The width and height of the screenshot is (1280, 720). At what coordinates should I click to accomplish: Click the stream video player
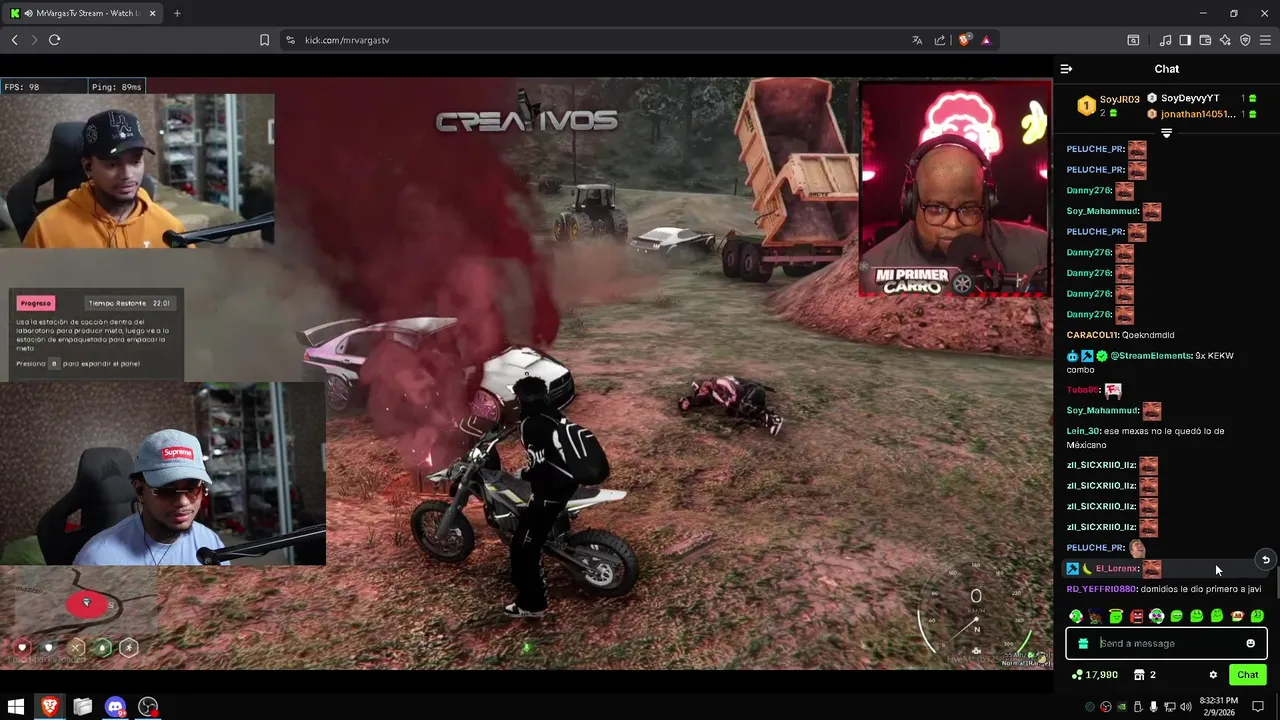(x=526, y=374)
